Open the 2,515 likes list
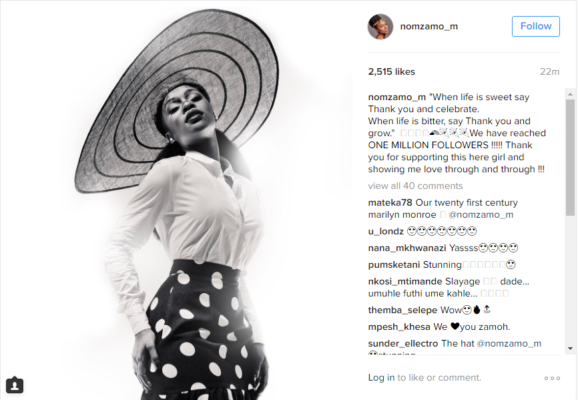 391,72
